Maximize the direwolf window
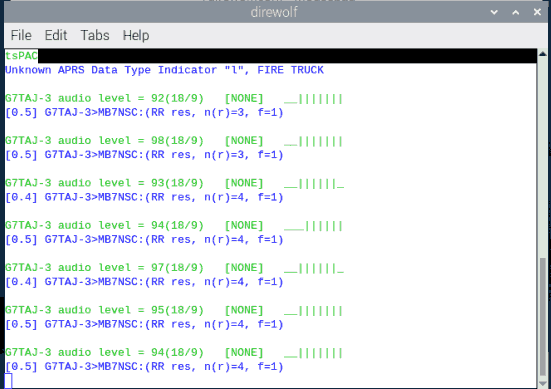 [x=516, y=12]
